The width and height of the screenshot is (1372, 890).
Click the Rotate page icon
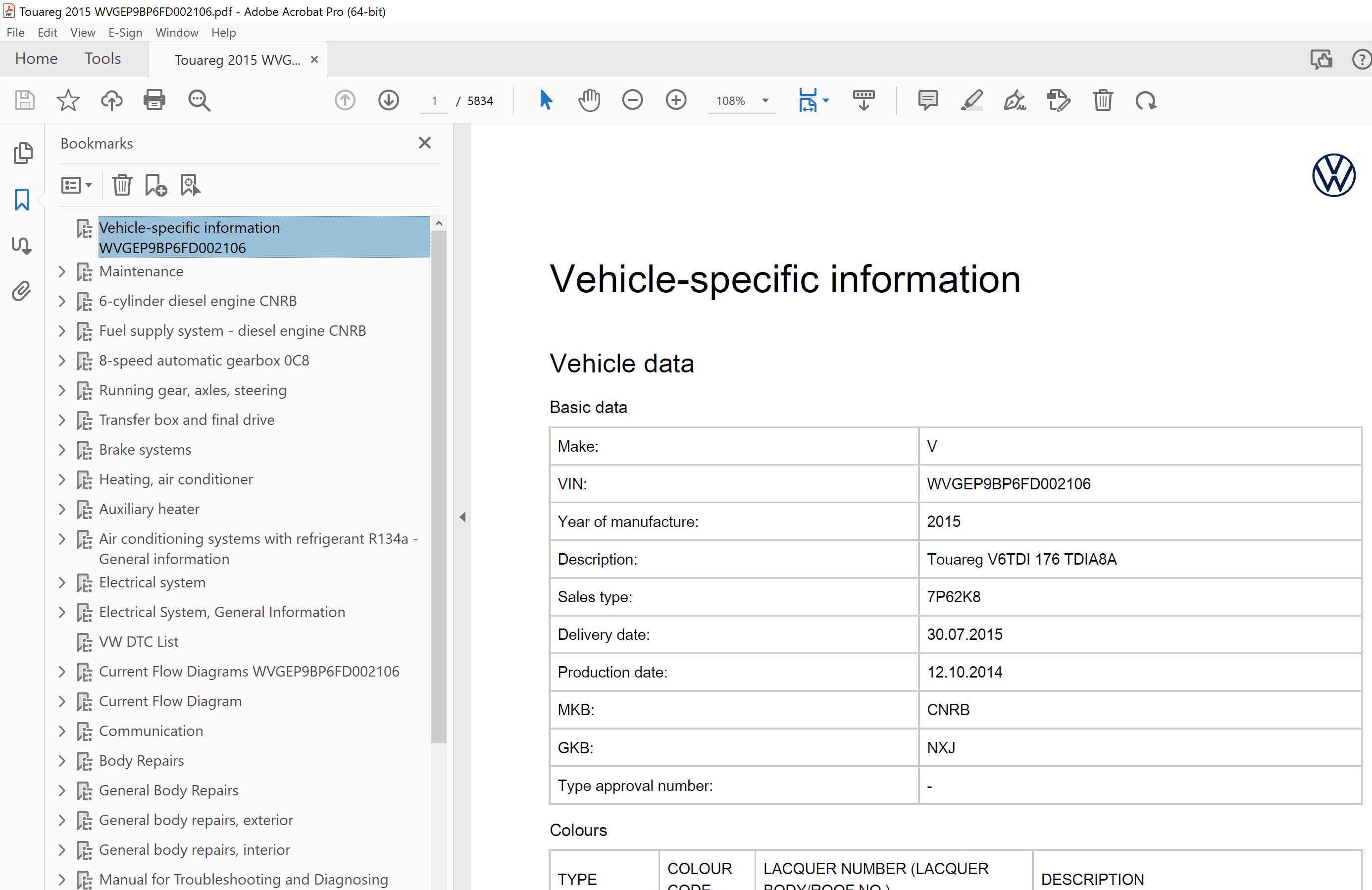tap(1145, 101)
